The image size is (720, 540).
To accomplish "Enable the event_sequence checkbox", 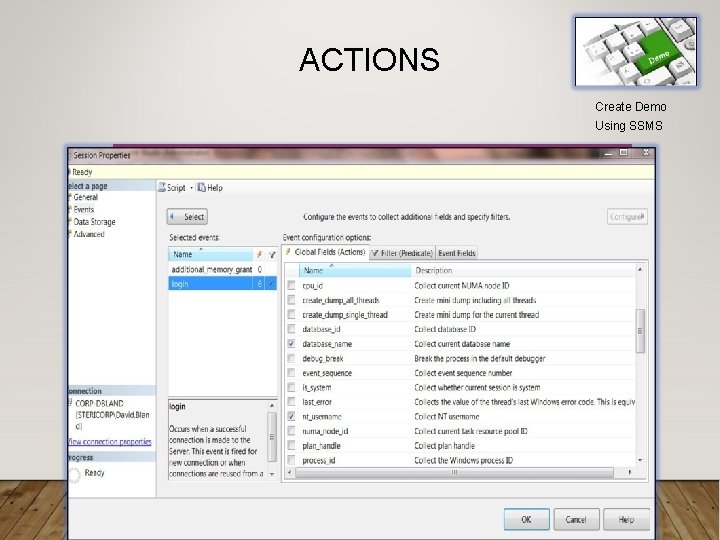I will coord(291,372).
